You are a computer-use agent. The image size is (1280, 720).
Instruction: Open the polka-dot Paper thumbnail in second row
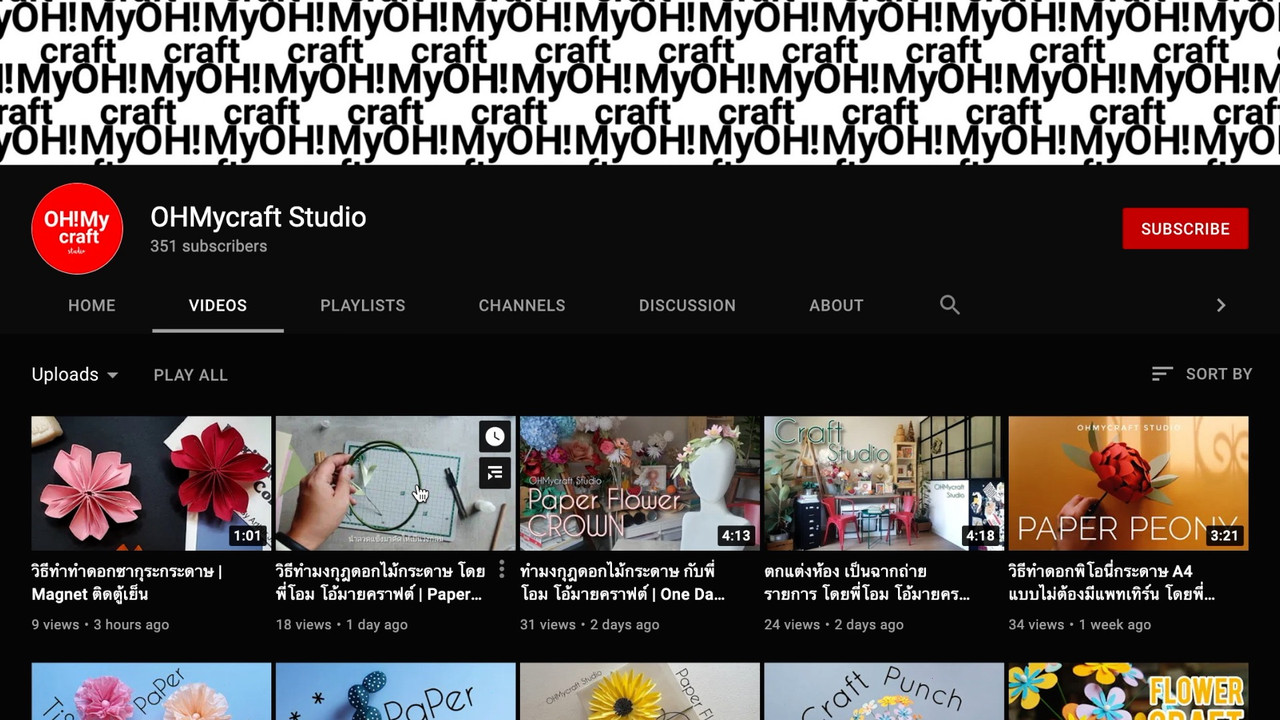(395, 691)
